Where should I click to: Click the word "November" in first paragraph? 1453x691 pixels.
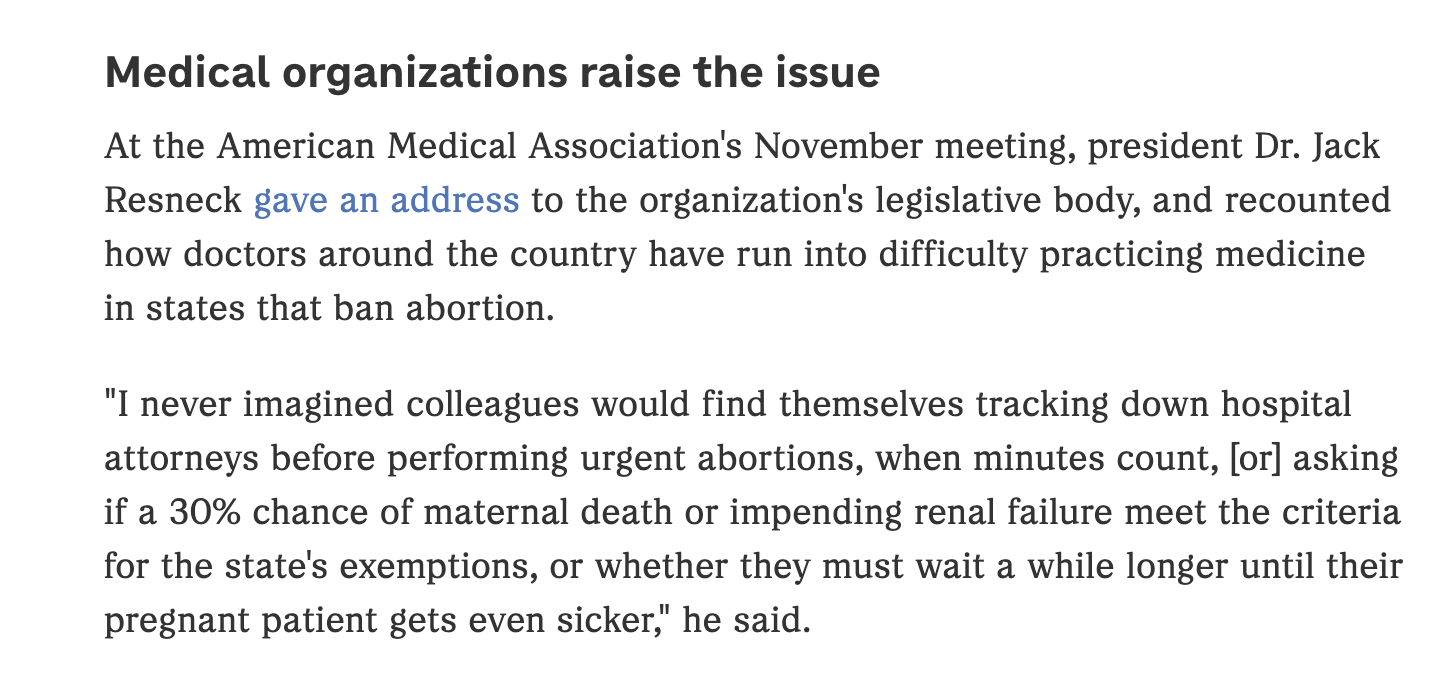838,147
